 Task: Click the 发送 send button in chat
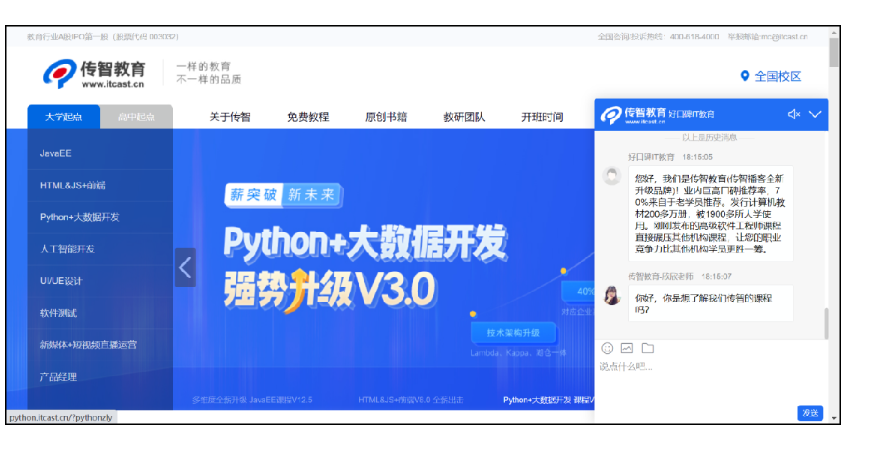pos(810,413)
